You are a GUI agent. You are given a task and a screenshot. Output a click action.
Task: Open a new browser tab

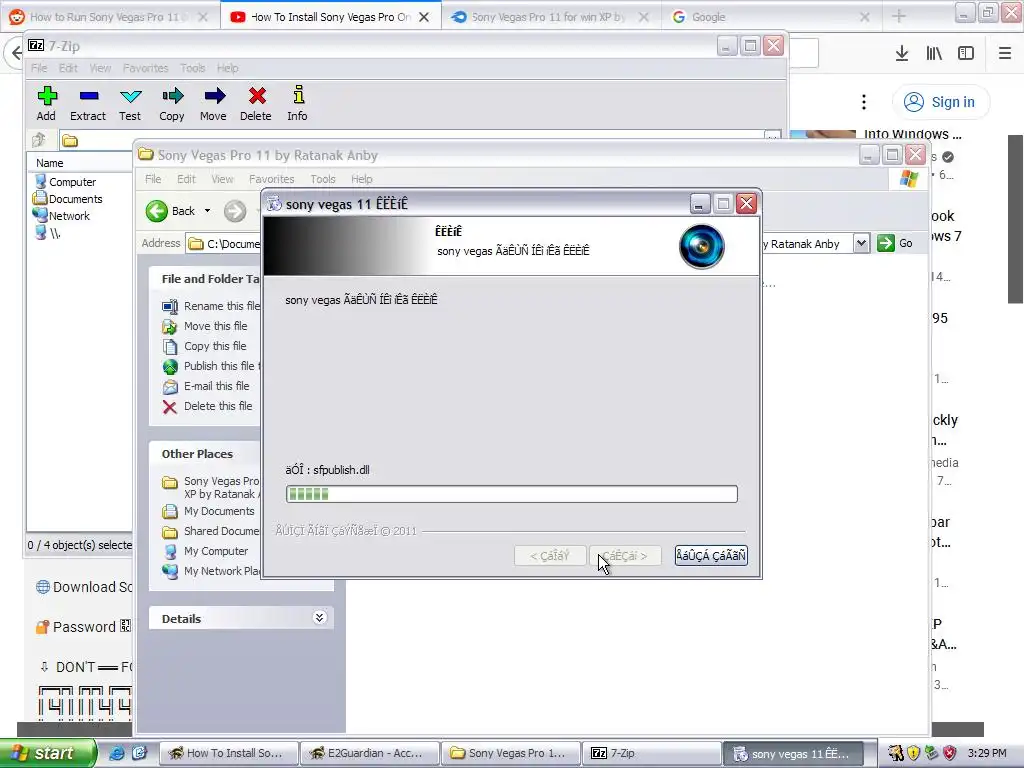tap(899, 17)
